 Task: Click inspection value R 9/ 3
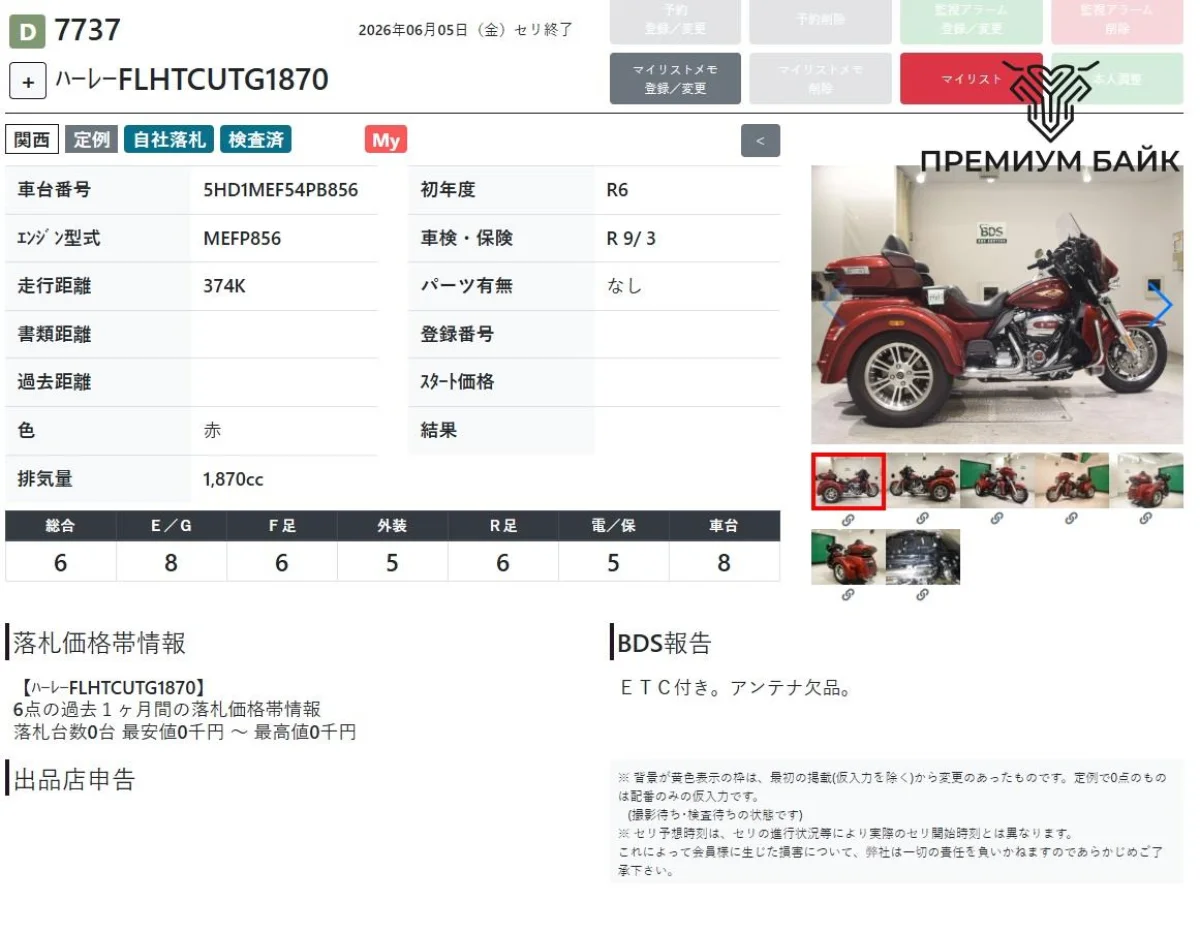[631, 238]
